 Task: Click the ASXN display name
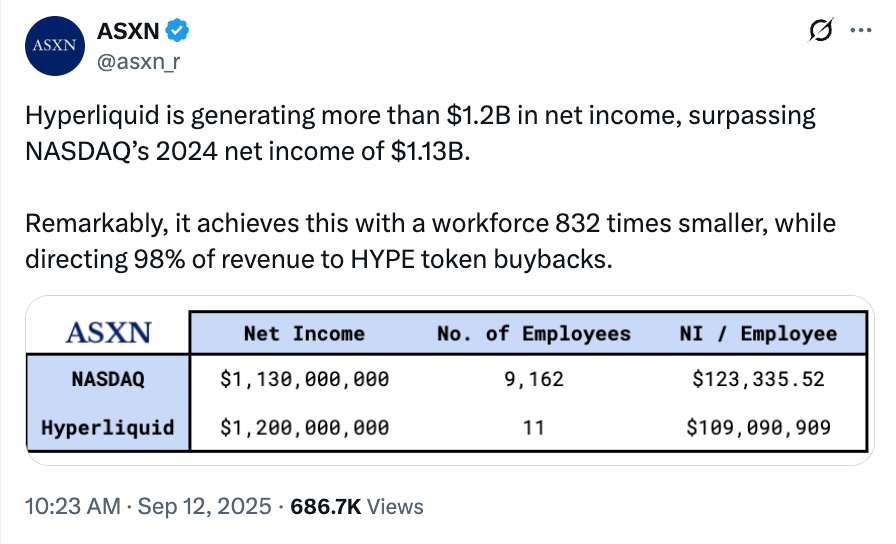[127, 31]
